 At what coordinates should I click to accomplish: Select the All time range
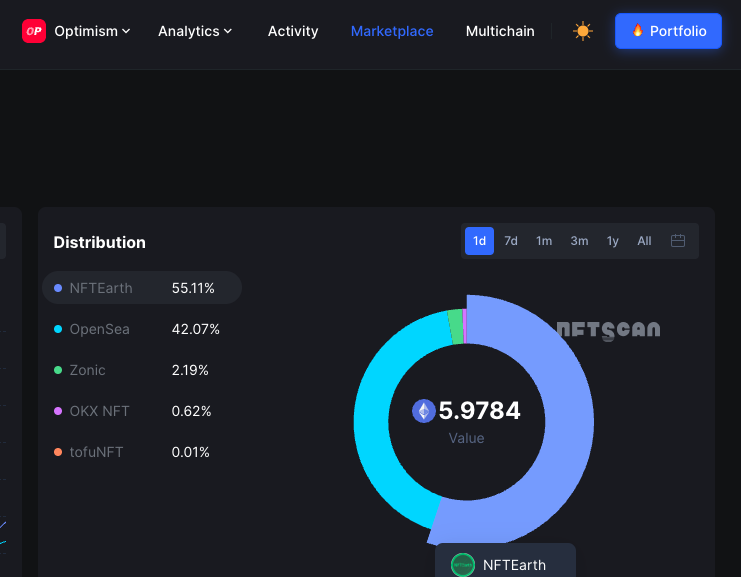tap(644, 241)
